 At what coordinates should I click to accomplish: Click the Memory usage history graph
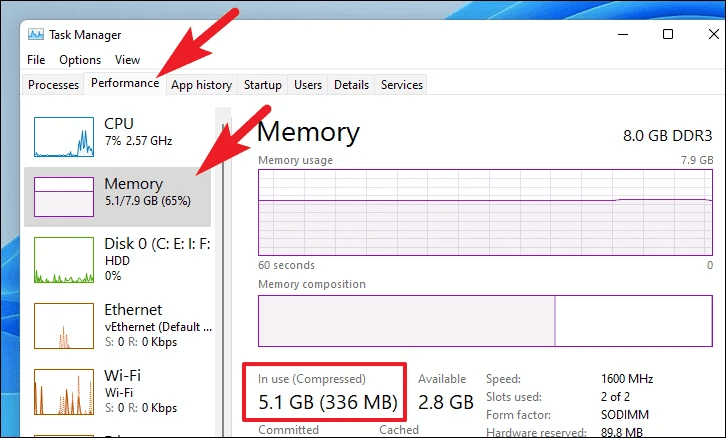click(485, 213)
